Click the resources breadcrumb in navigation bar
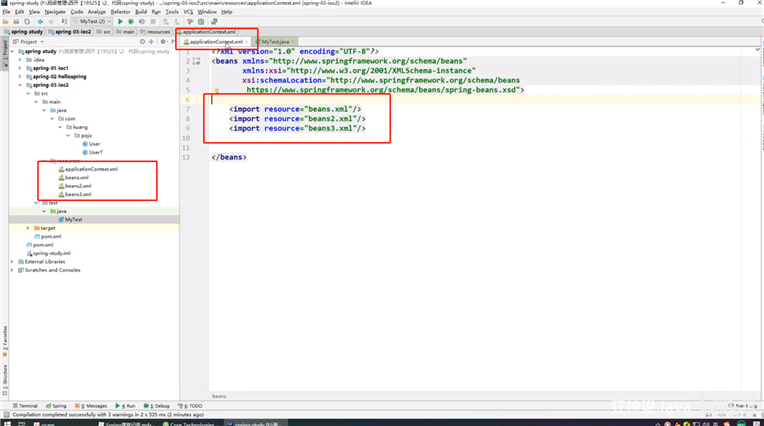The width and height of the screenshot is (764, 426). click(x=155, y=32)
